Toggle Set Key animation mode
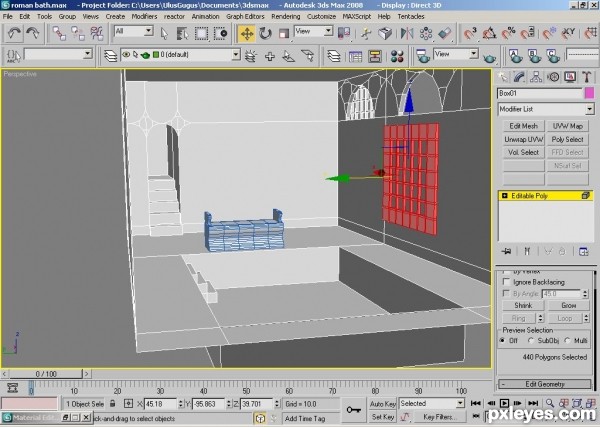This screenshot has width=600, height=427. tap(383, 417)
